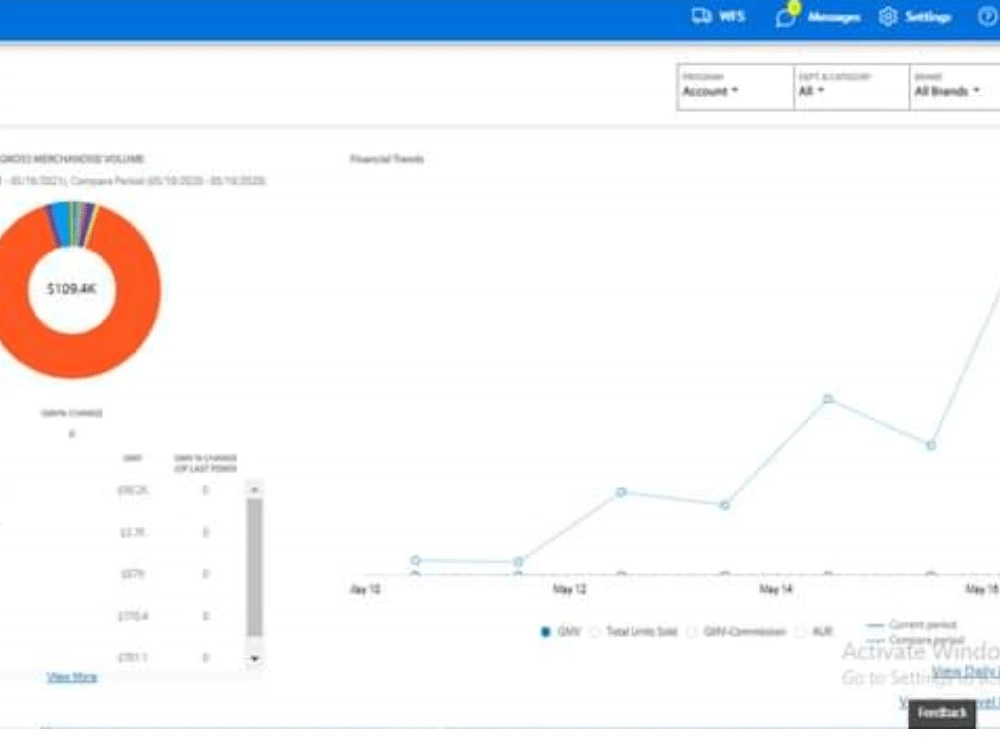Select the GMV-Commission radio button
This screenshot has height=750, width=1000.
692,632
